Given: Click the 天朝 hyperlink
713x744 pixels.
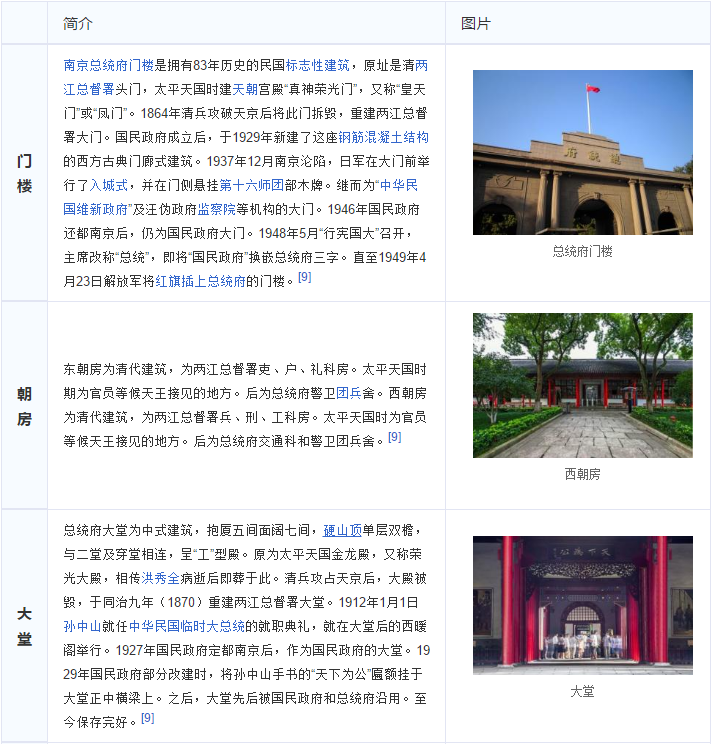Looking at the screenshot, I should [245, 90].
